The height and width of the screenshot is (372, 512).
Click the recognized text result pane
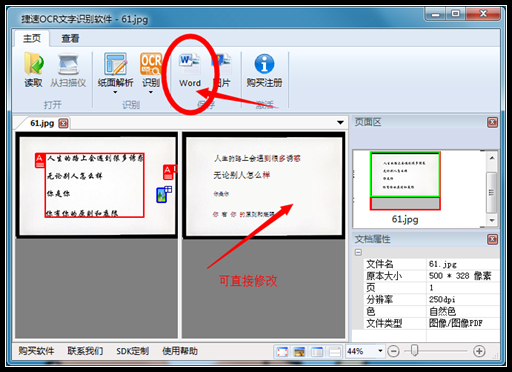(x=263, y=186)
